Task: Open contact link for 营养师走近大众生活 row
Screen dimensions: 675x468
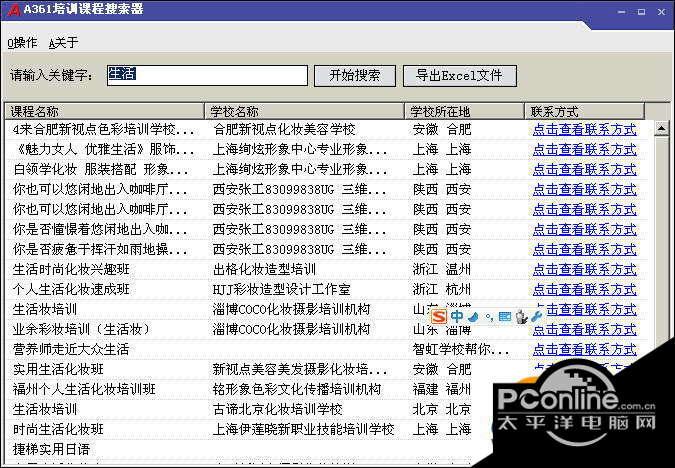Action: (585, 350)
